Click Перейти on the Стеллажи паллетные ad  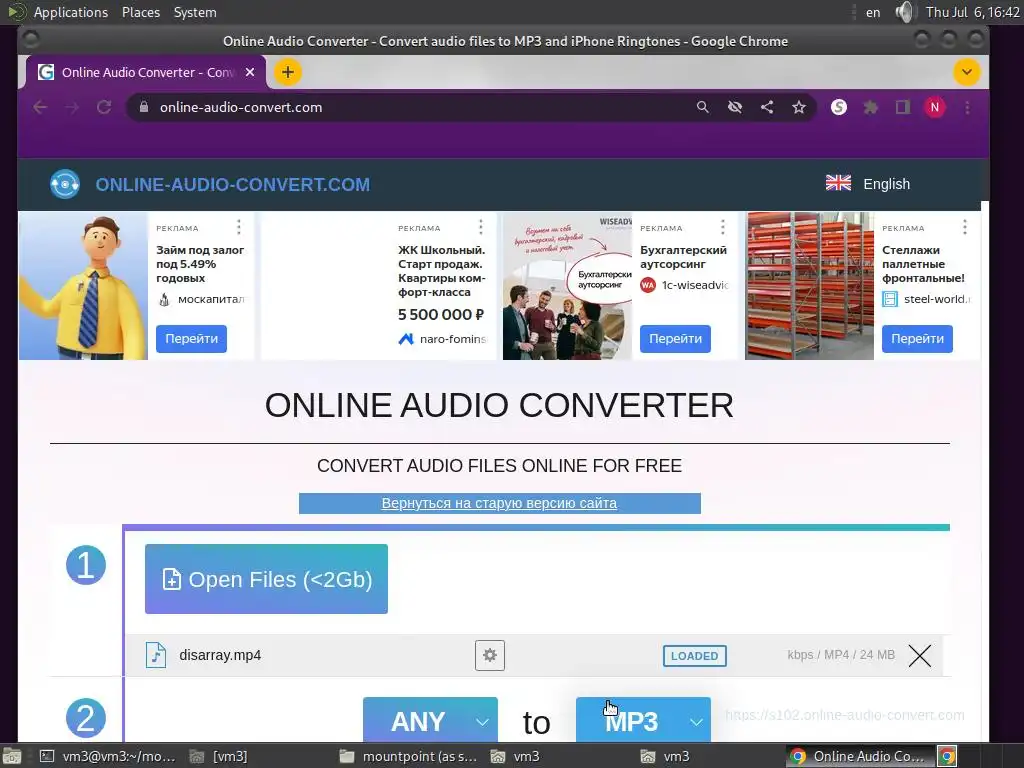tap(918, 339)
